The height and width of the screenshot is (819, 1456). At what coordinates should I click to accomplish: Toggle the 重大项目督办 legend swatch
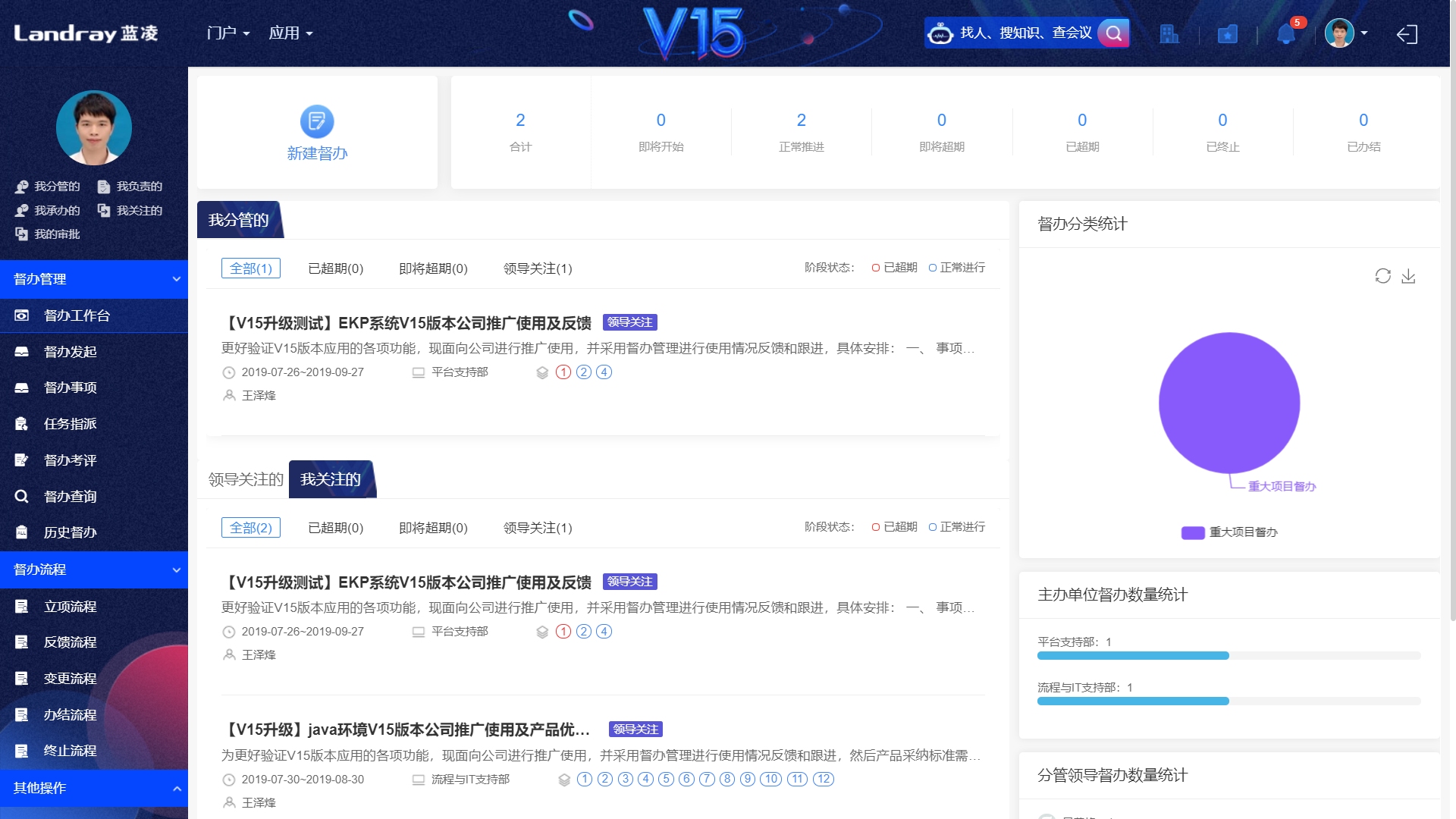(1193, 532)
